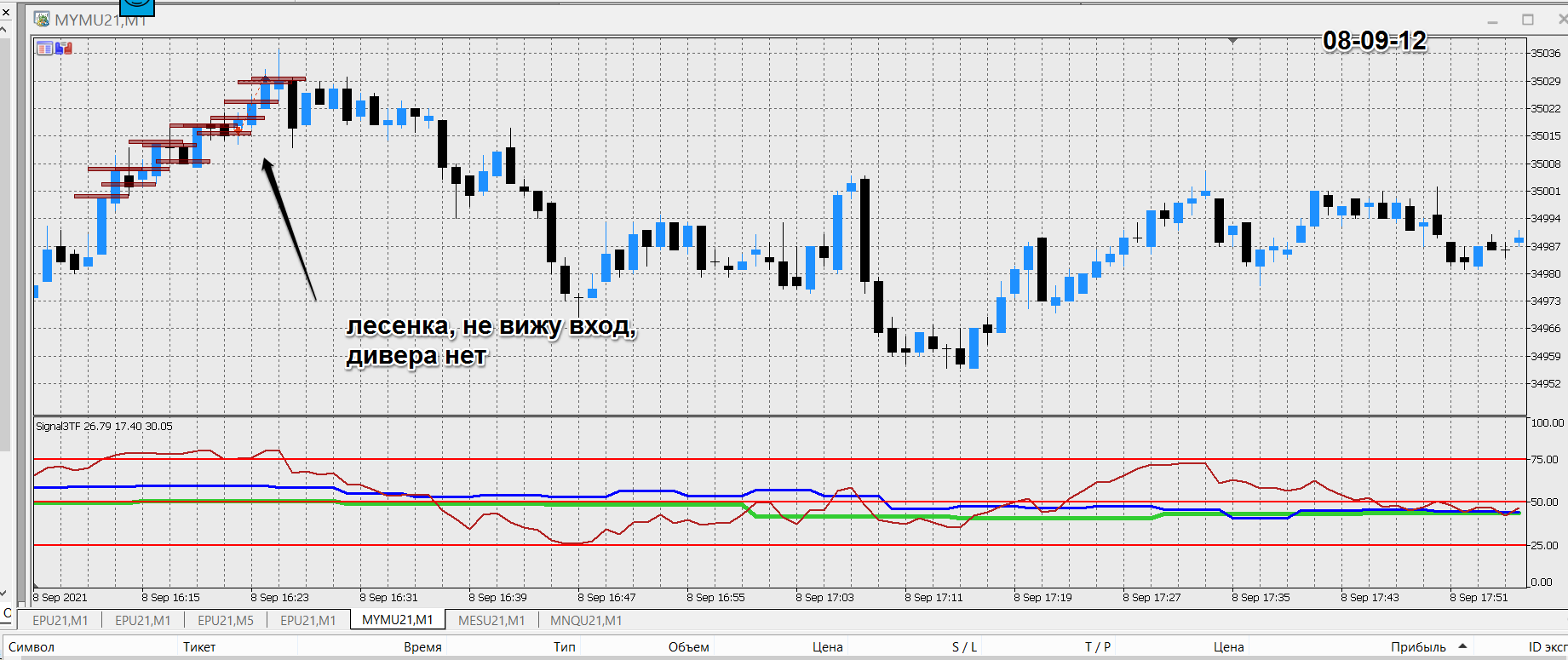1568x660 pixels.
Task: Click the MYMU21,M1 chart window title icon
Action: coord(41,20)
